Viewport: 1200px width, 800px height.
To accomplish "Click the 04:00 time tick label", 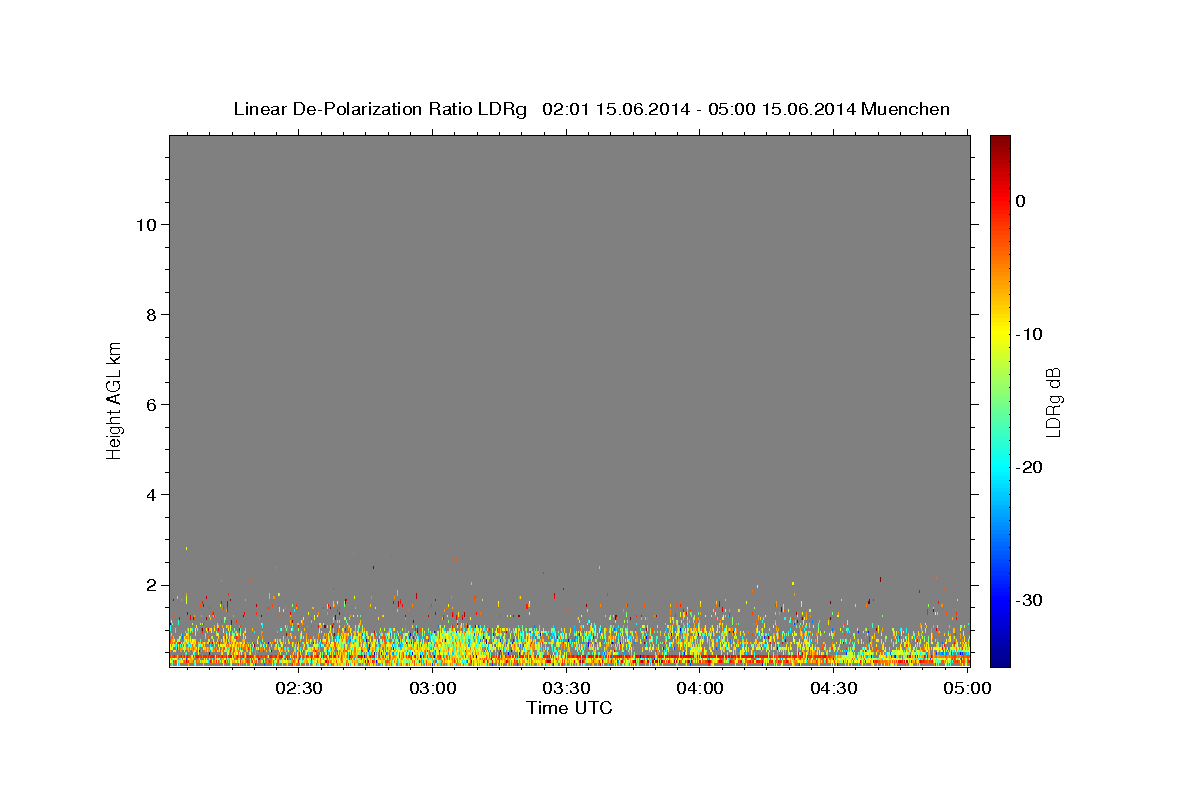I will pos(700,688).
